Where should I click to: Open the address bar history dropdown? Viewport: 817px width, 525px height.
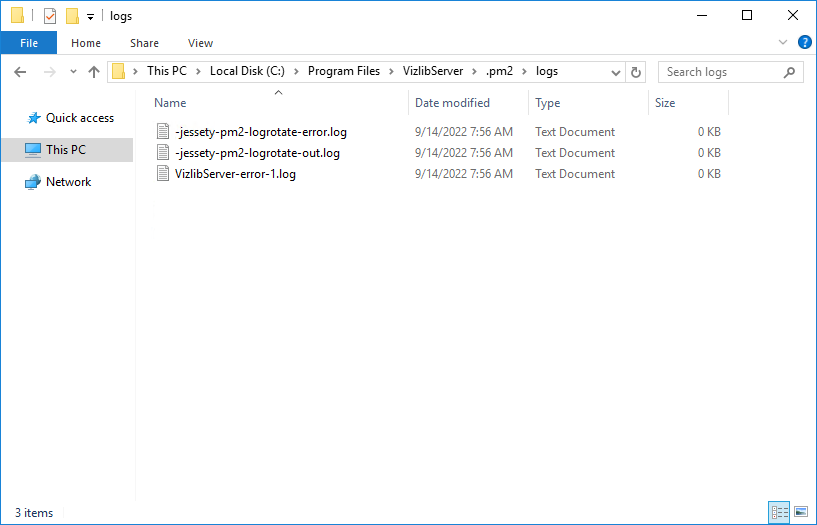pos(615,72)
